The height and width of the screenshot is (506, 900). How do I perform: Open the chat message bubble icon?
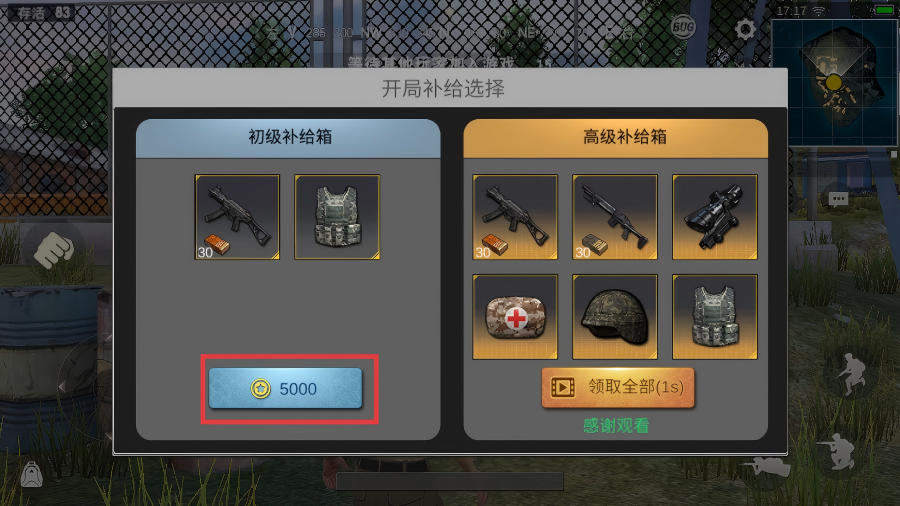838,199
